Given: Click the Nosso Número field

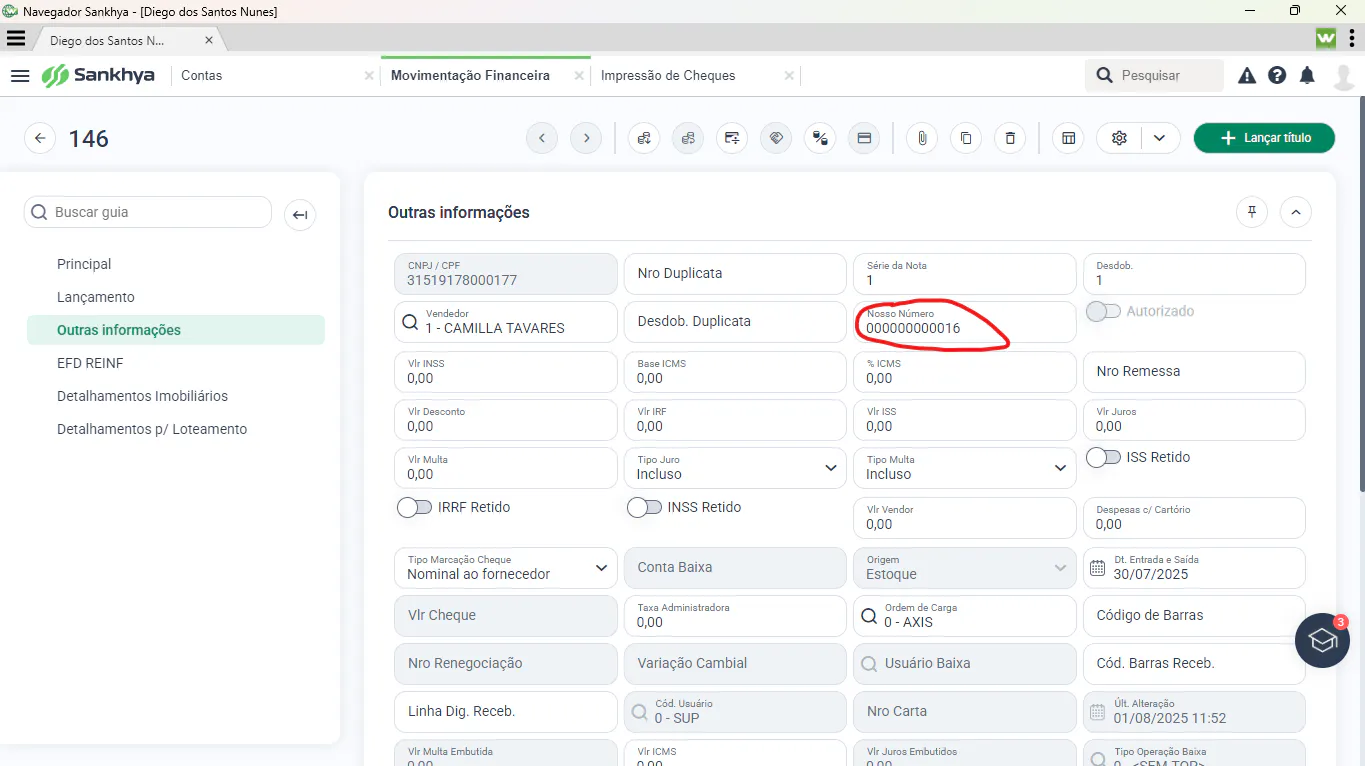Looking at the screenshot, I should click(x=965, y=322).
